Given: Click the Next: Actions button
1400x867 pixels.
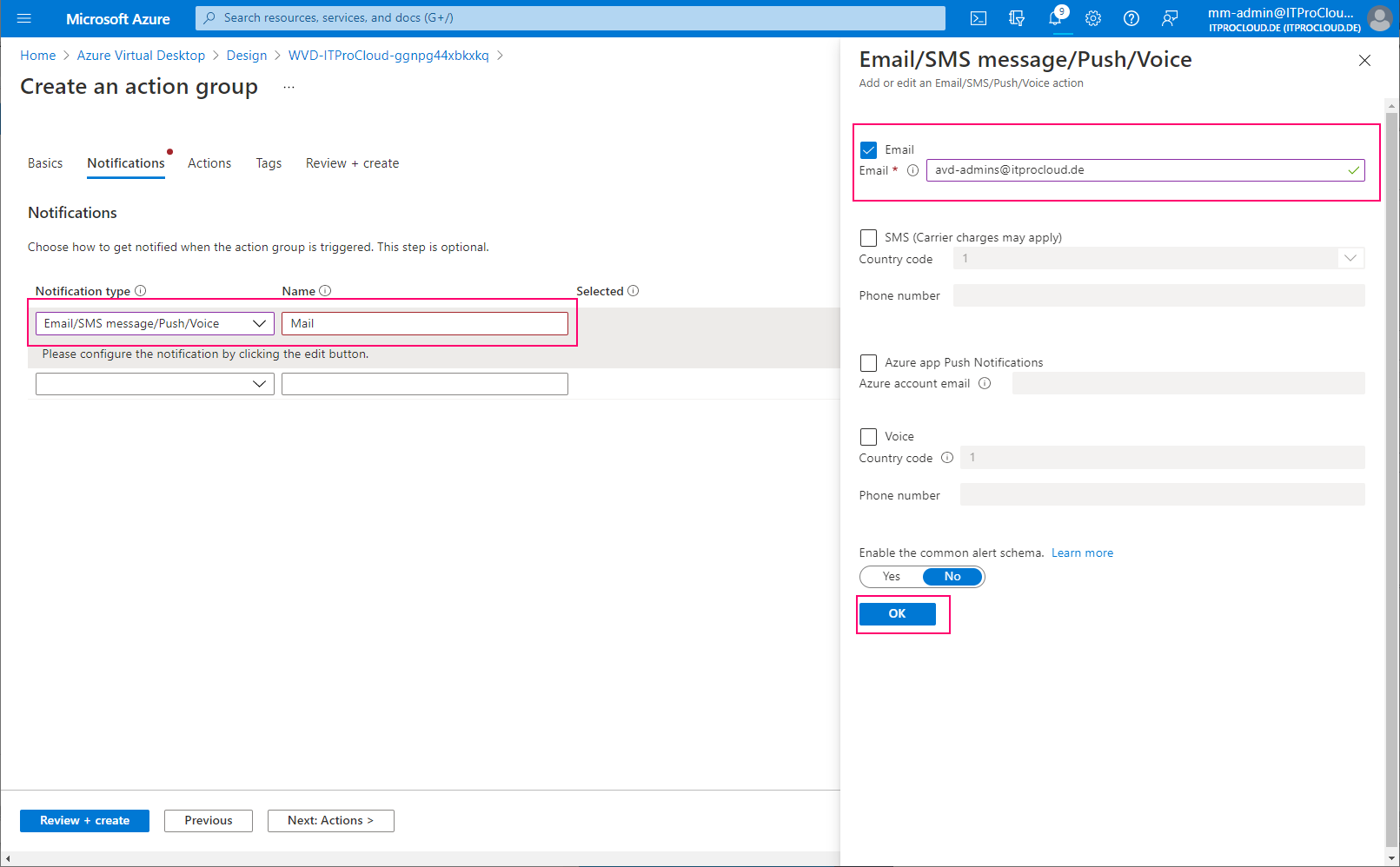Looking at the screenshot, I should coord(331,820).
